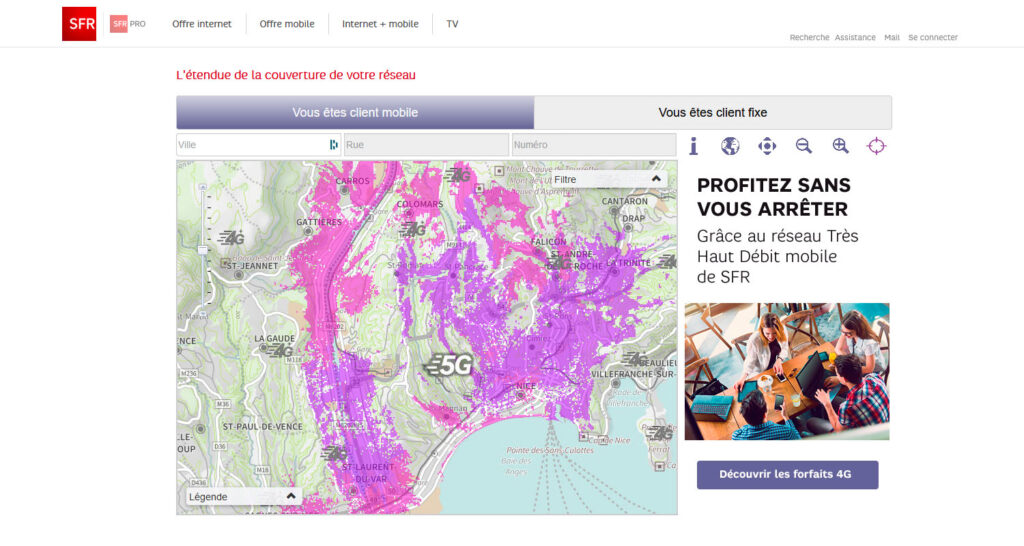This screenshot has width=1024, height=546.
Task: Click the 4G marker at the map's top near Filtre
Action: click(x=457, y=175)
